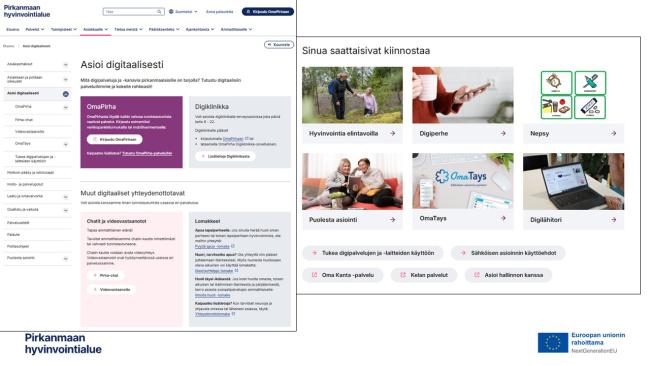Click the Tutustu OmaPirha-palveluihin link

pos(147,153)
